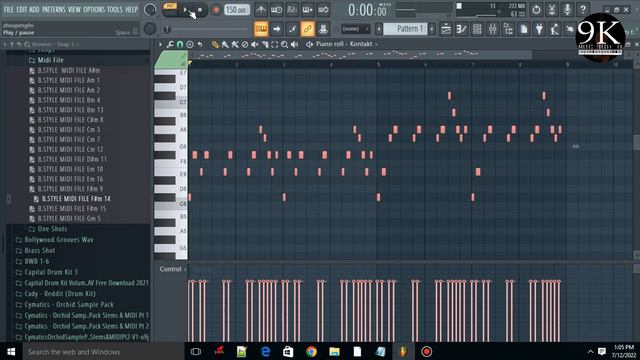Click arrow left of Pattern 1
Image resolution: width=640 pixels, height=360 pixels.
click(379, 29)
